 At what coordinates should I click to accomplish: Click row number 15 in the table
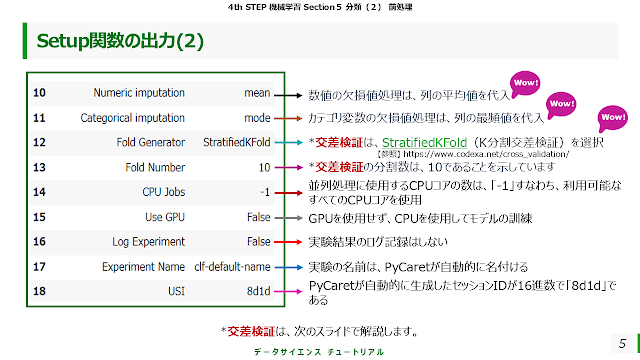click(39, 217)
